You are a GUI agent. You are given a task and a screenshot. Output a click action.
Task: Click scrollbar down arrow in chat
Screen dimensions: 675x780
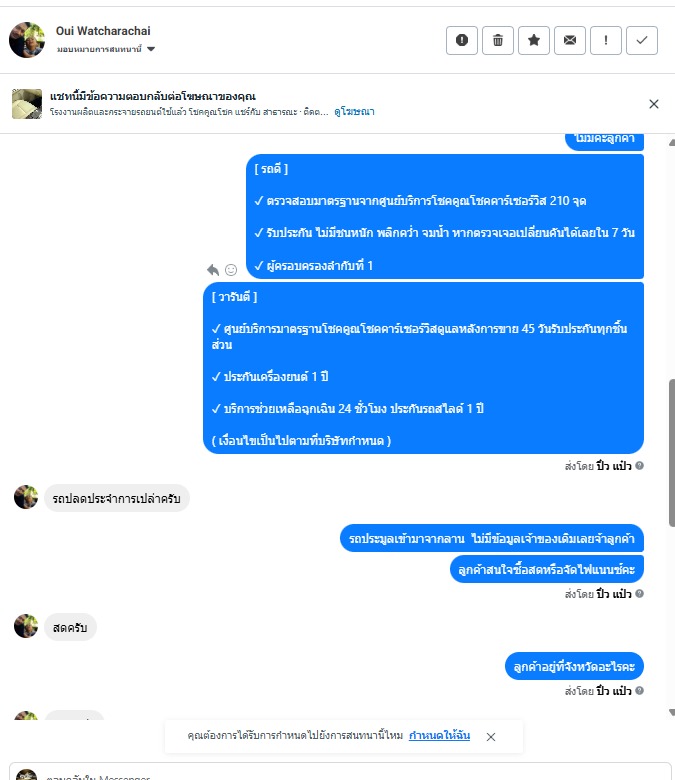pos(672,712)
